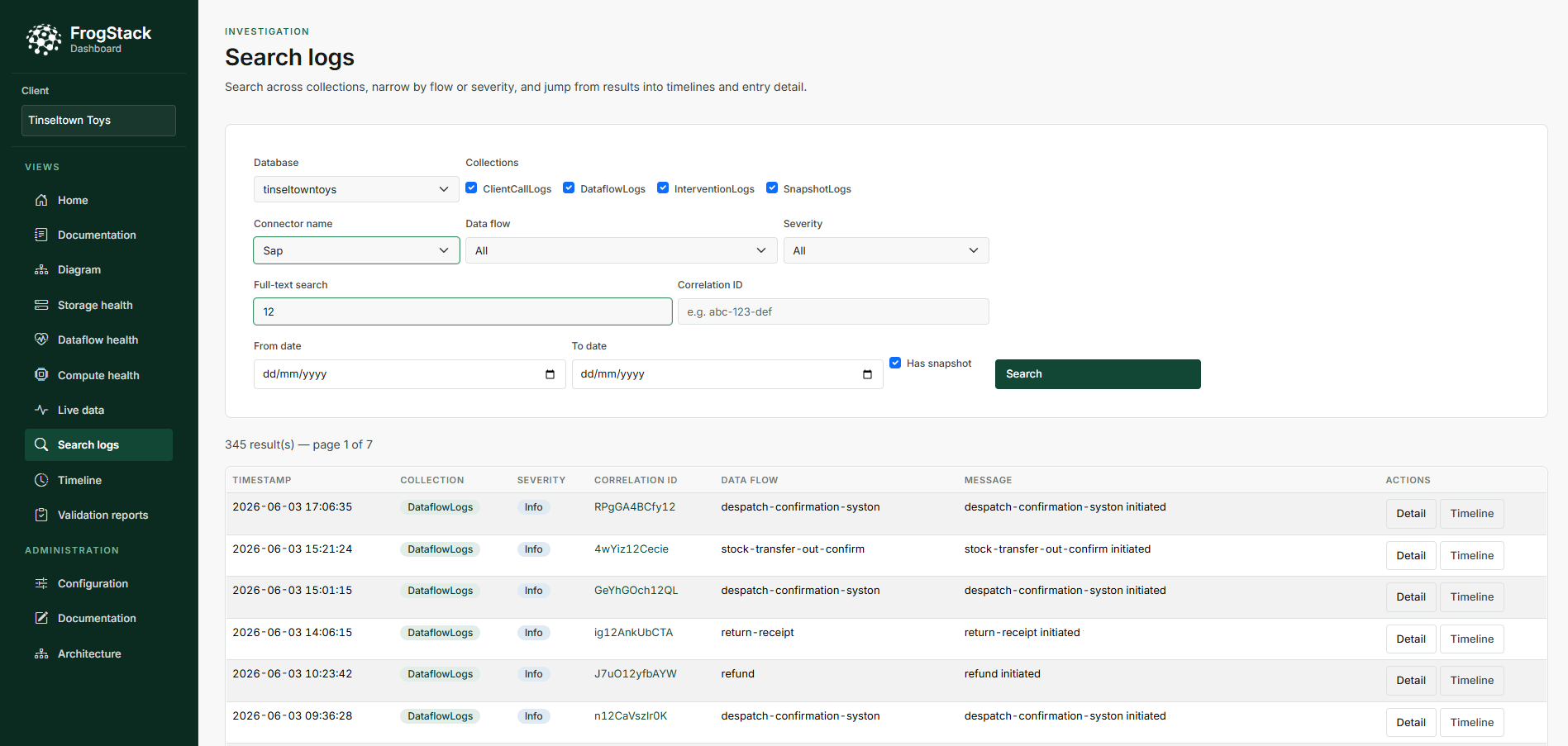The height and width of the screenshot is (746, 1568).
Task: Uncheck the ClientCallLogs collection
Action: [471, 188]
